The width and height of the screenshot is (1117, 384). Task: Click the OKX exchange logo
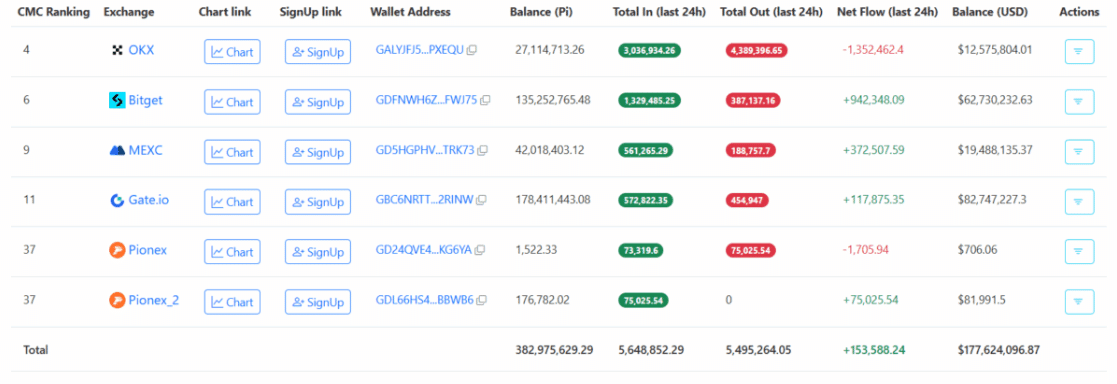pos(118,51)
